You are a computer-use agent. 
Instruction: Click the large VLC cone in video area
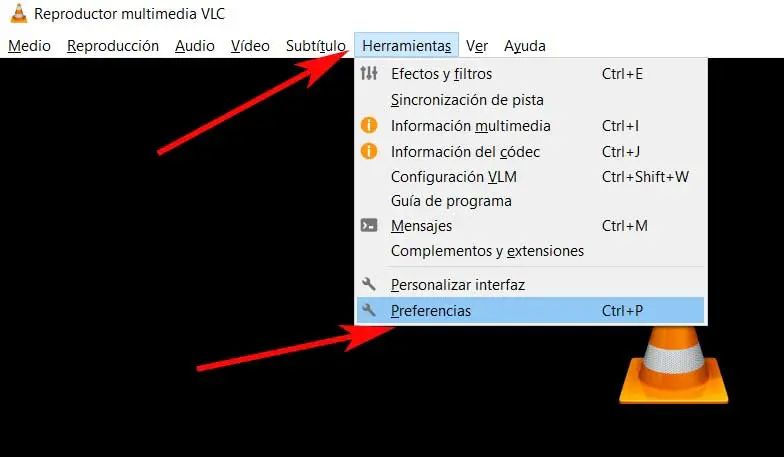(674, 365)
